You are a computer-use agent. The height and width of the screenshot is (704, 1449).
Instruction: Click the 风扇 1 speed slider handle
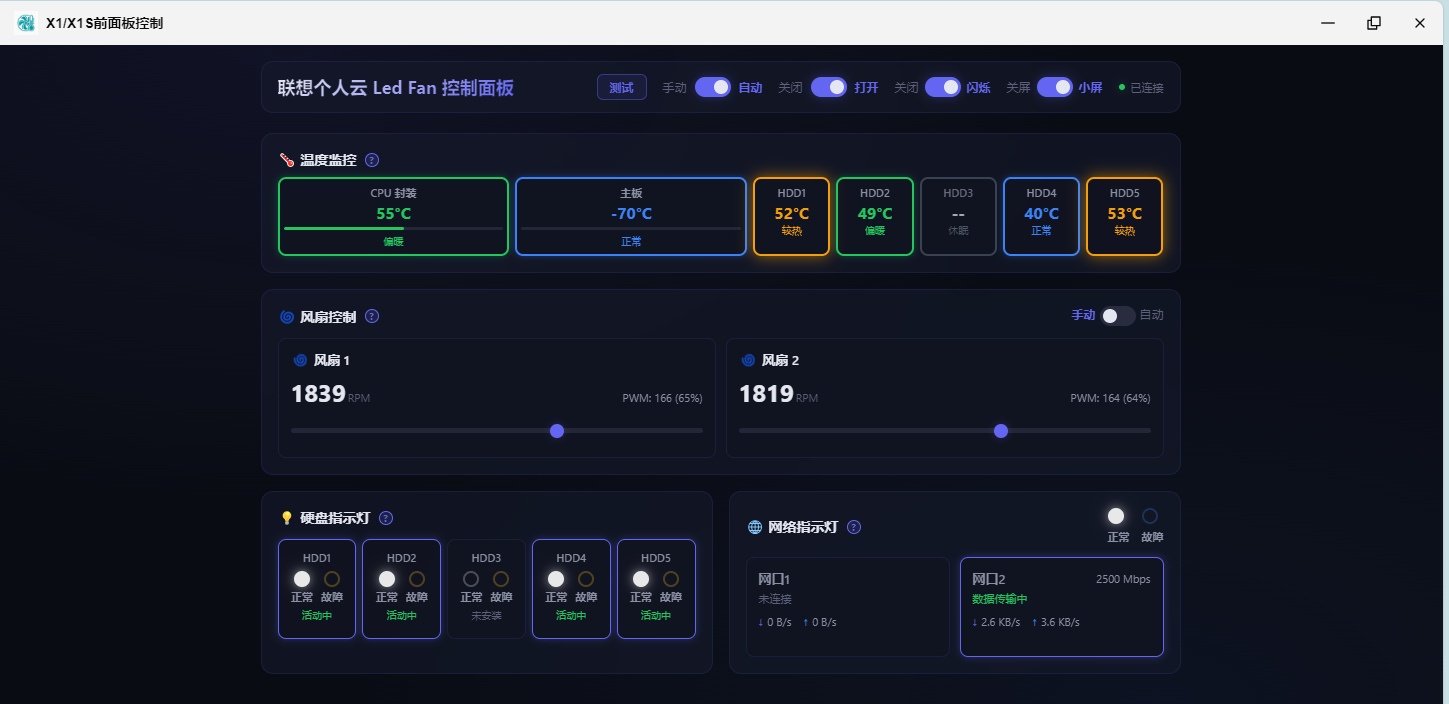[x=557, y=431]
